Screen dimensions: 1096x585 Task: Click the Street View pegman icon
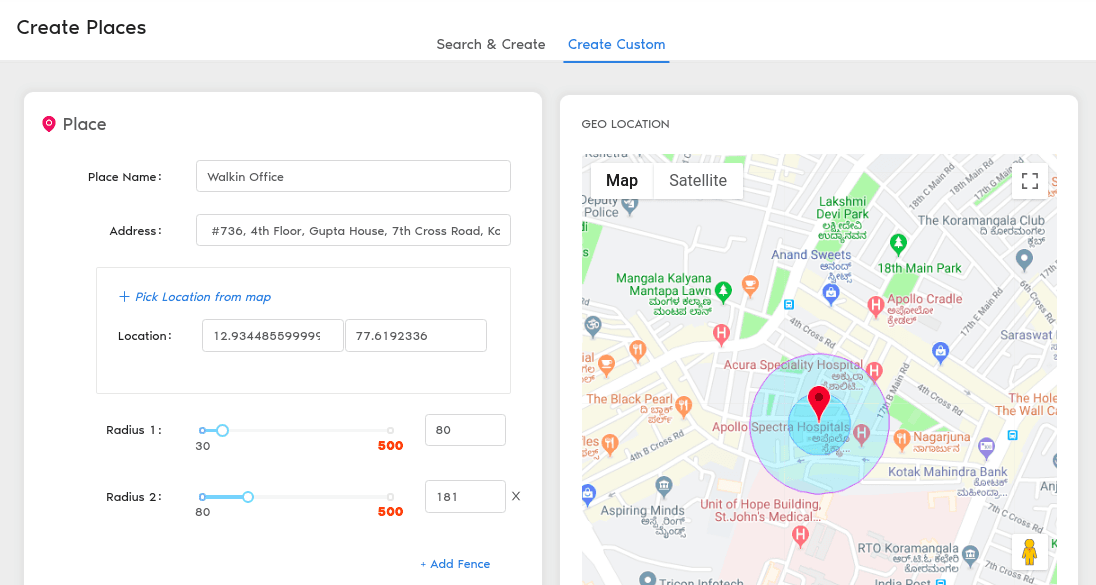(1029, 551)
